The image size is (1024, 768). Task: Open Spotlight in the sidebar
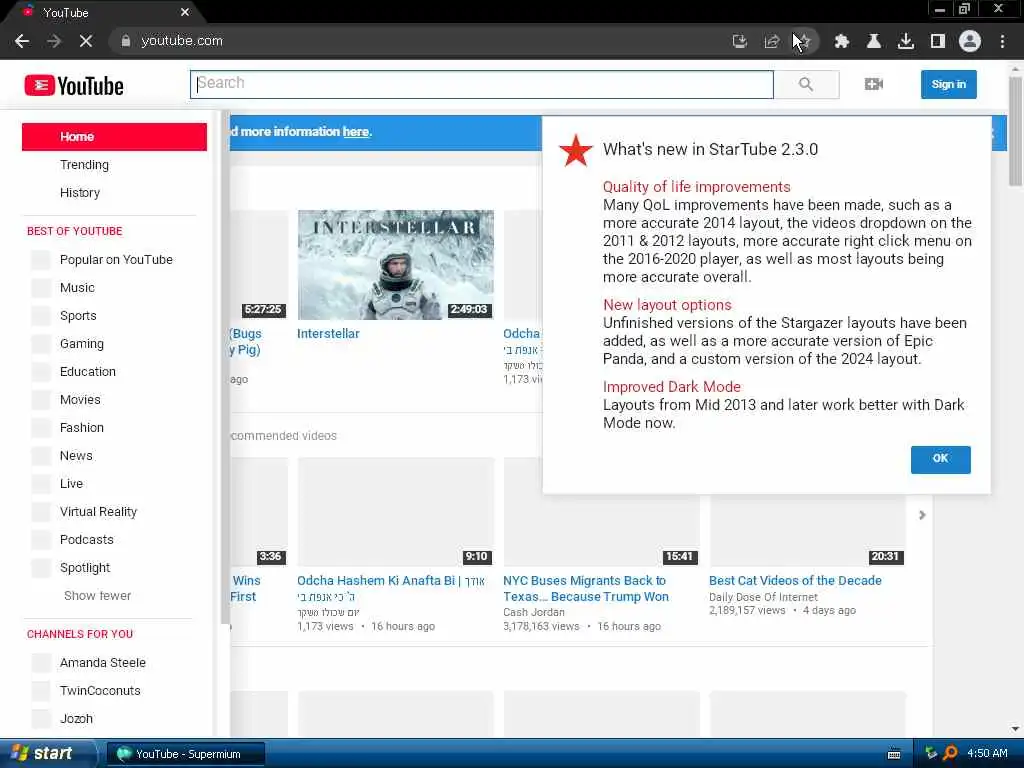click(85, 568)
